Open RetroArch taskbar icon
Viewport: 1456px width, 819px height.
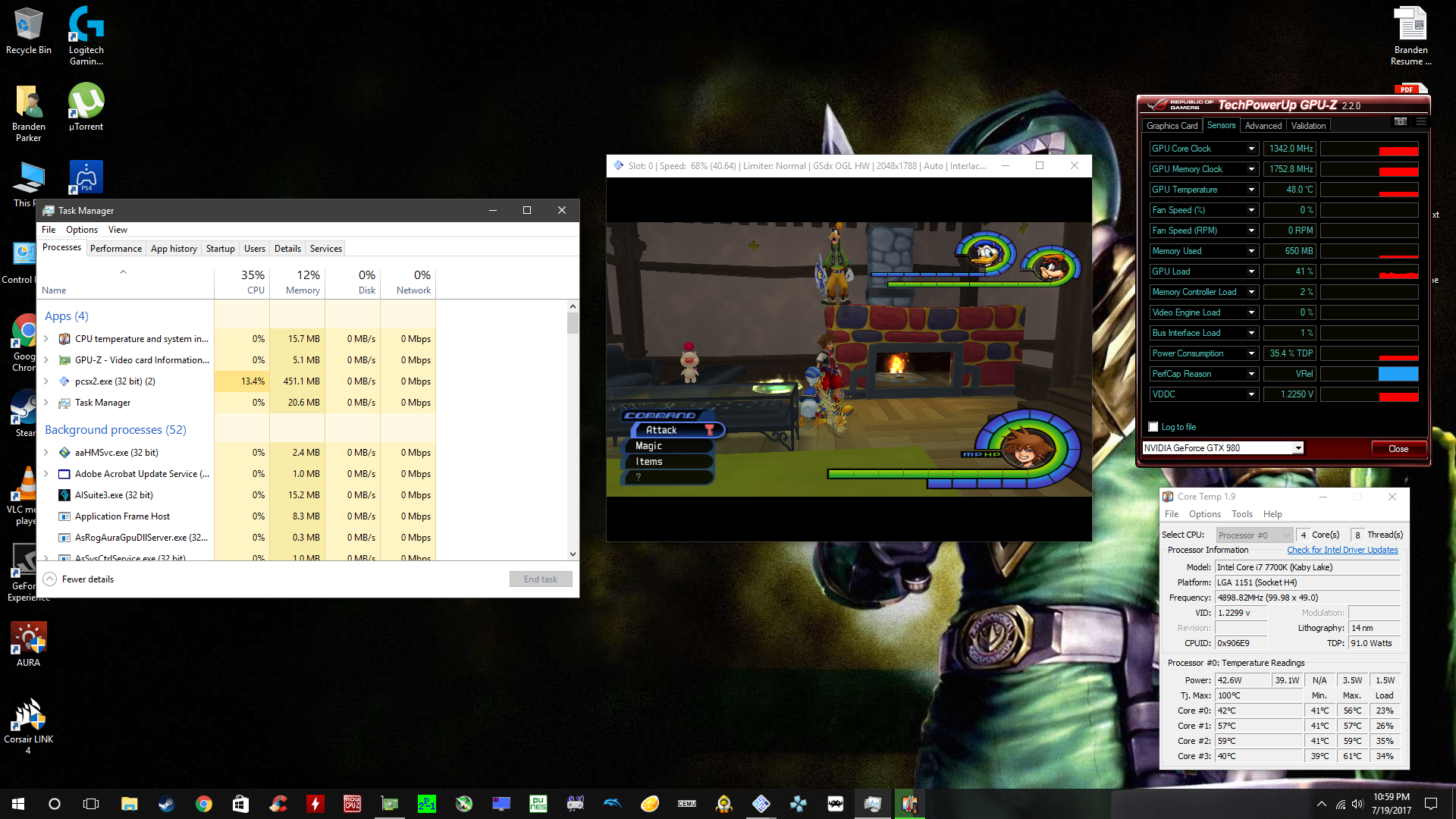tap(836, 804)
